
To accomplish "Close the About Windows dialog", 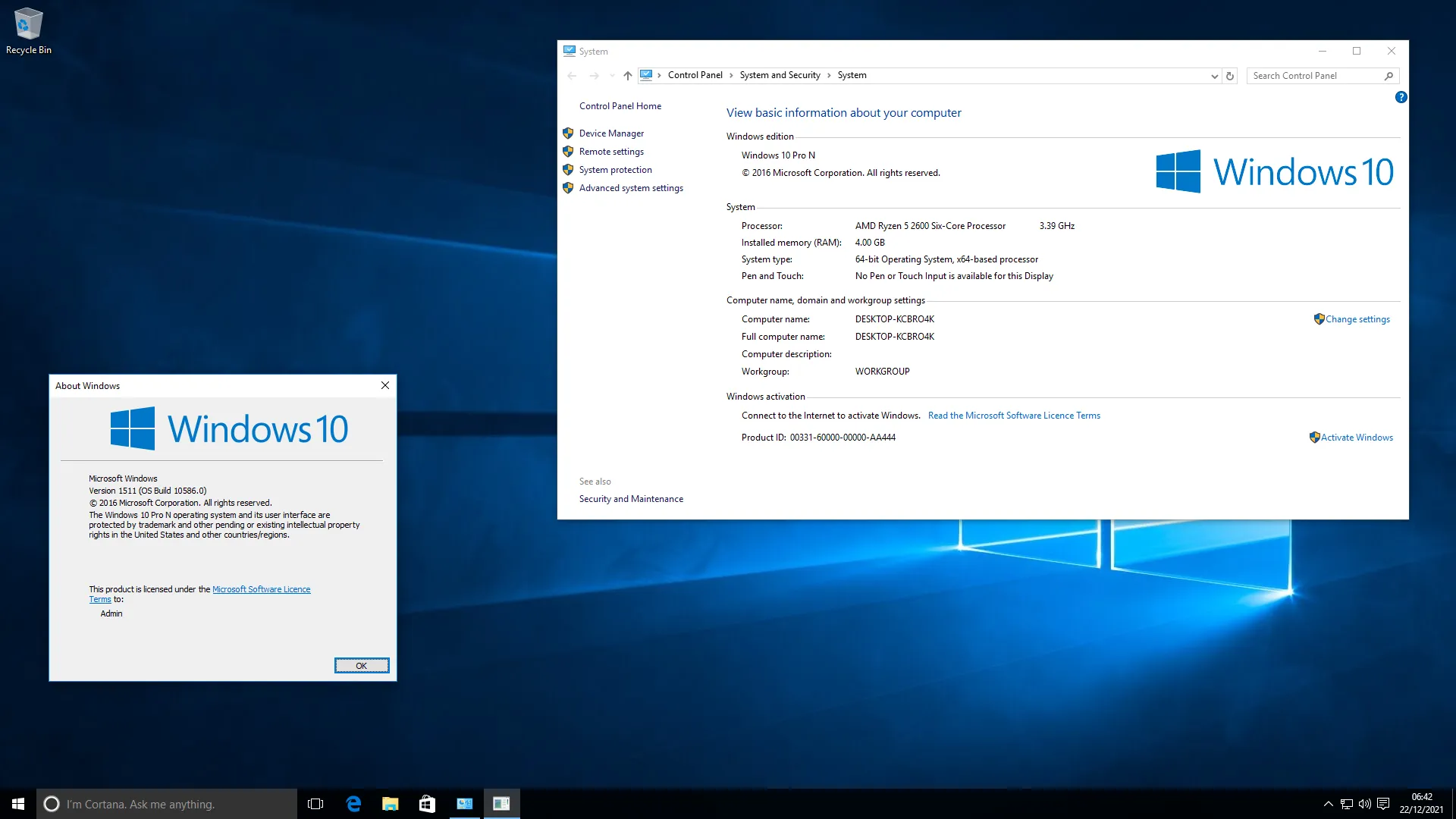I will [x=385, y=385].
